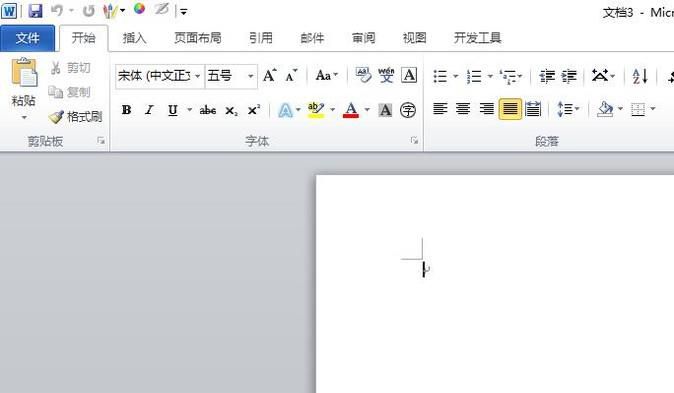
Task: Apply distributed alignment
Action: (x=533, y=109)
